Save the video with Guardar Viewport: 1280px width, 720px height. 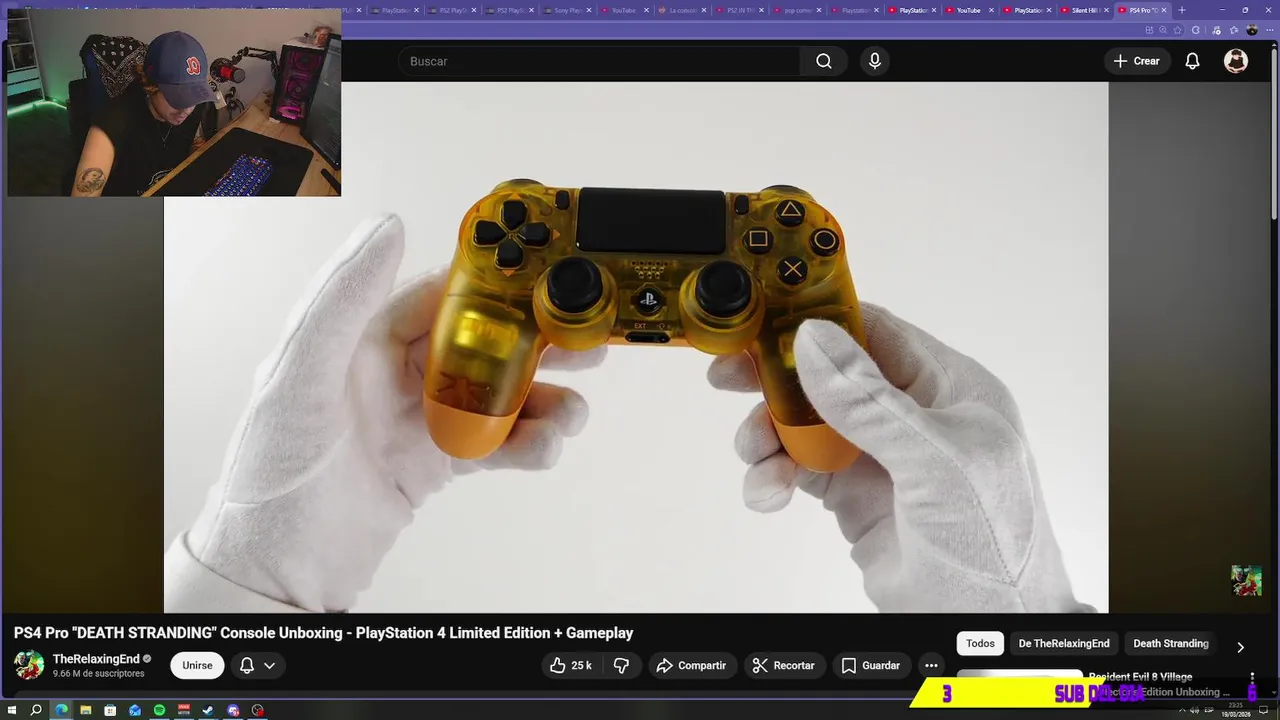click(x=871, y=665)
